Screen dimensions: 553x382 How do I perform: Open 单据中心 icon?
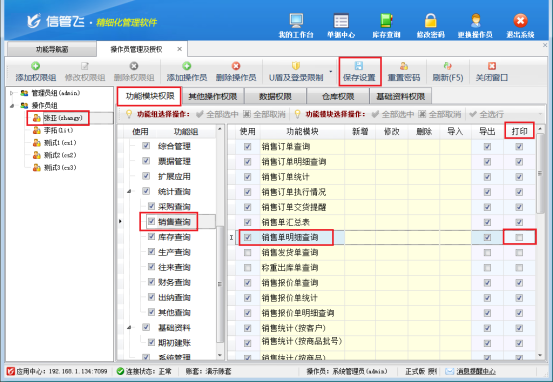pos(341,21)
